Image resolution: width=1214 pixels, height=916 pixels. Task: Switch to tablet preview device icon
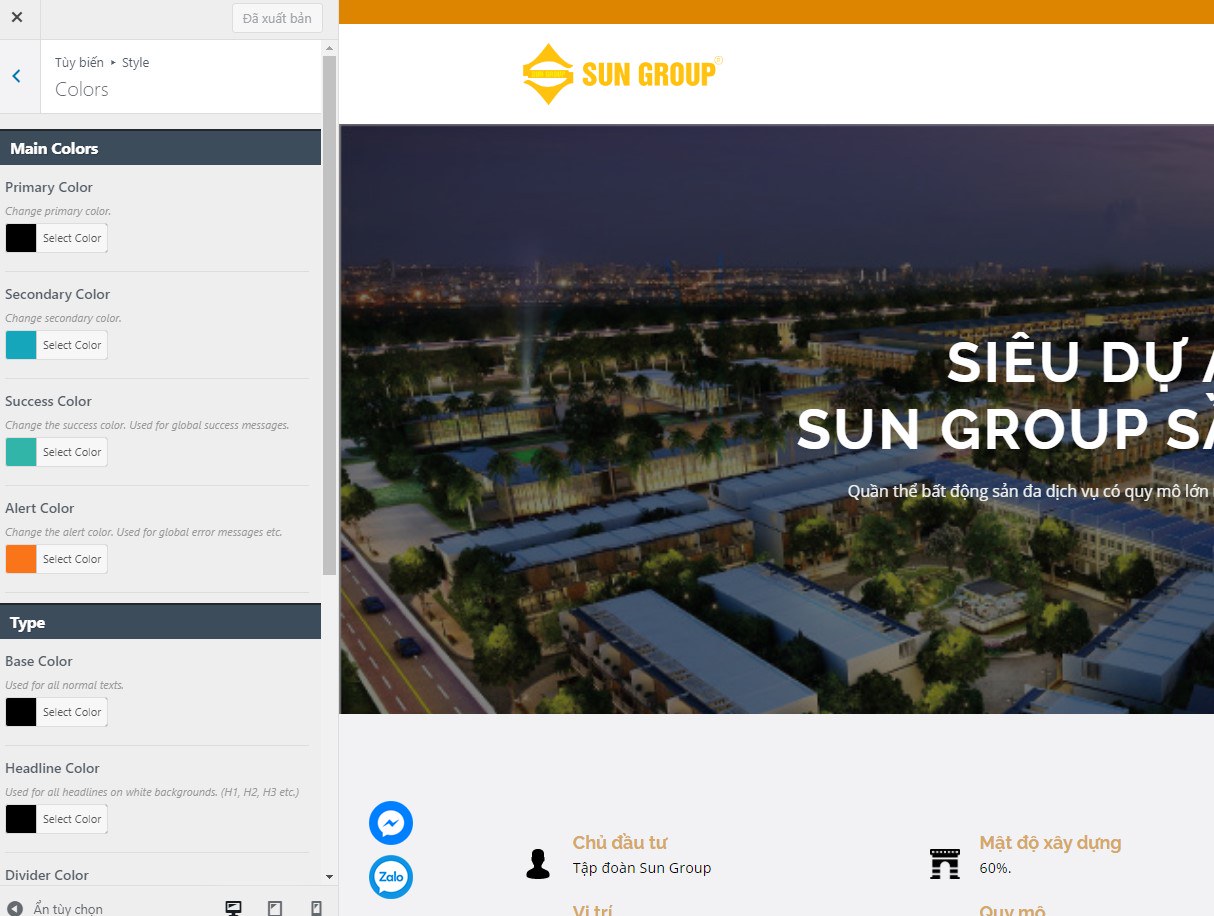[275, 908]
